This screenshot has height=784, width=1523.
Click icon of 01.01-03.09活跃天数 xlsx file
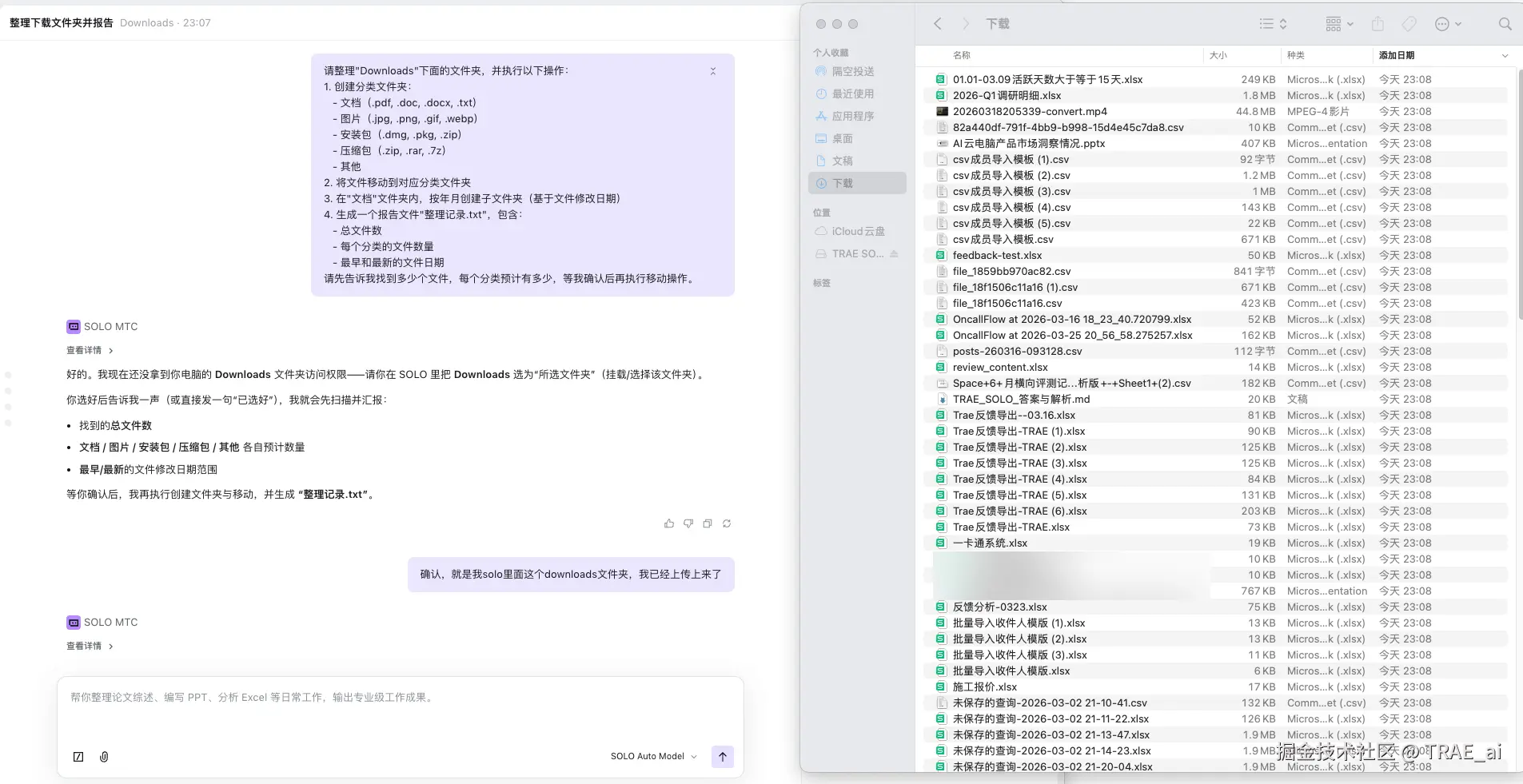[941, 79]
